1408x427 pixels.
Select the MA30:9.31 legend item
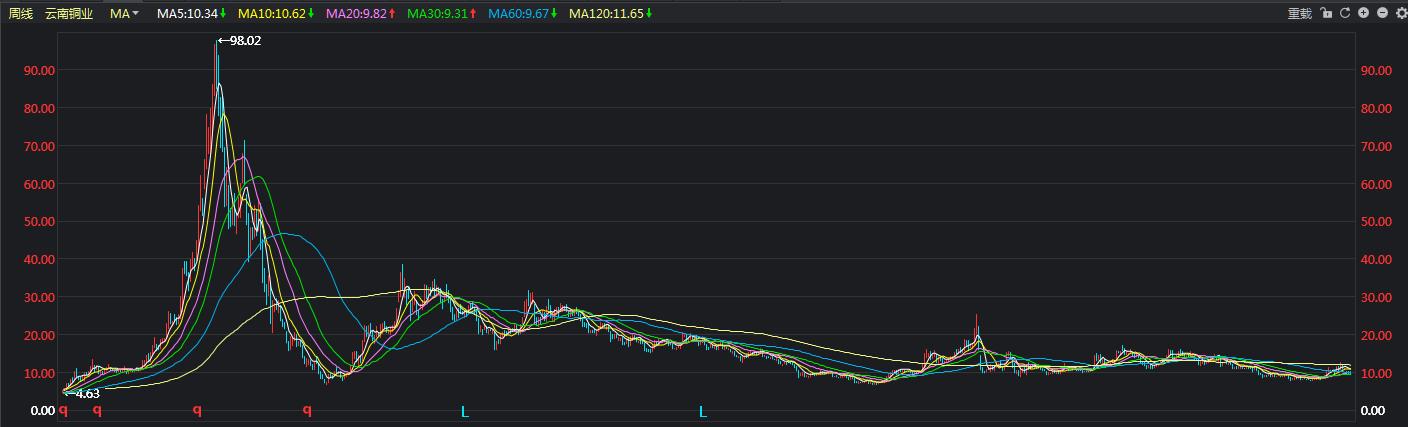pos(441,13)
